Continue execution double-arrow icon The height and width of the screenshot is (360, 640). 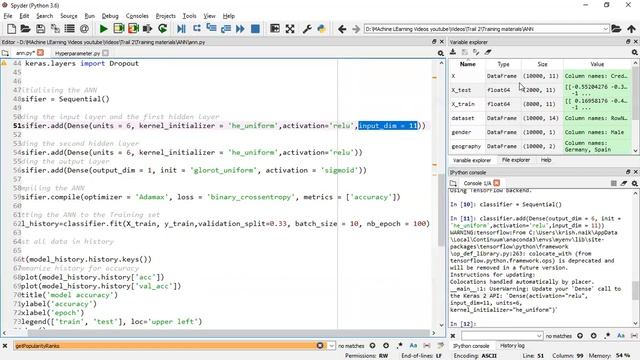pos(240,29)
